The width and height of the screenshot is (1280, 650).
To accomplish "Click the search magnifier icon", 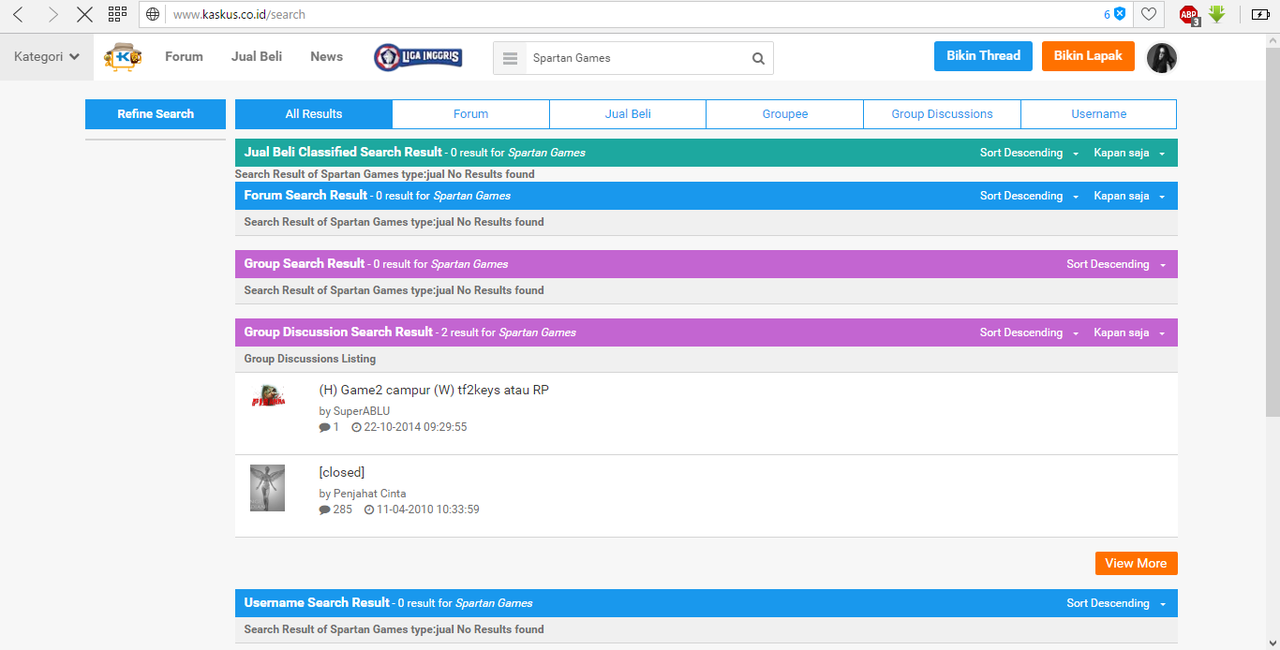I will coord(758,58).
